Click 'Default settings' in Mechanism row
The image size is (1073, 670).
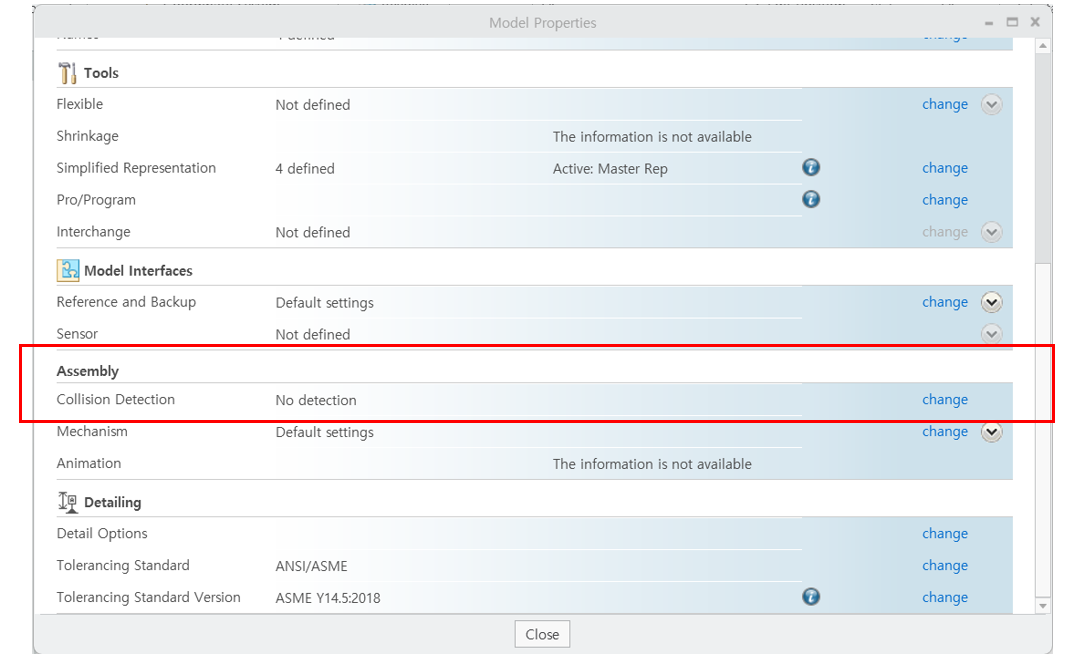[x=324, y=432]
